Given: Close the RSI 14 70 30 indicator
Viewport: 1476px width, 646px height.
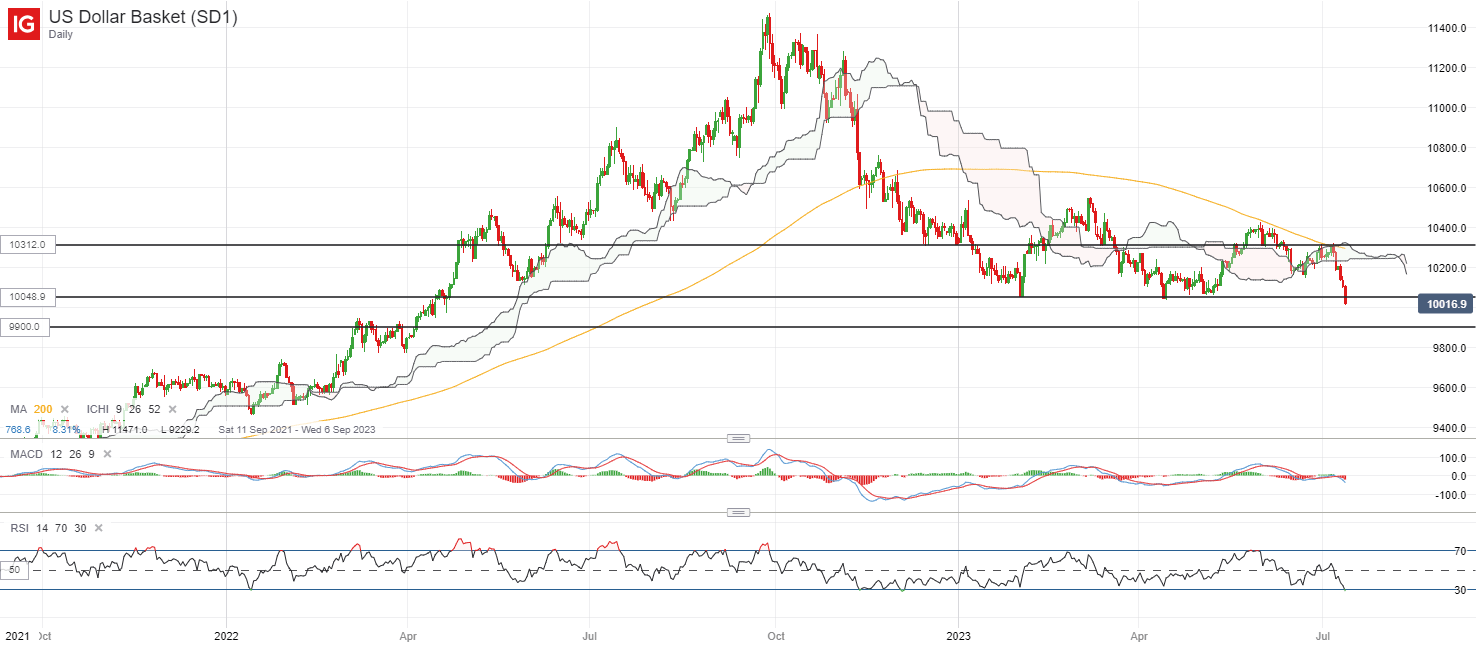Looking at the screenshot, I should tap(100, 528).
